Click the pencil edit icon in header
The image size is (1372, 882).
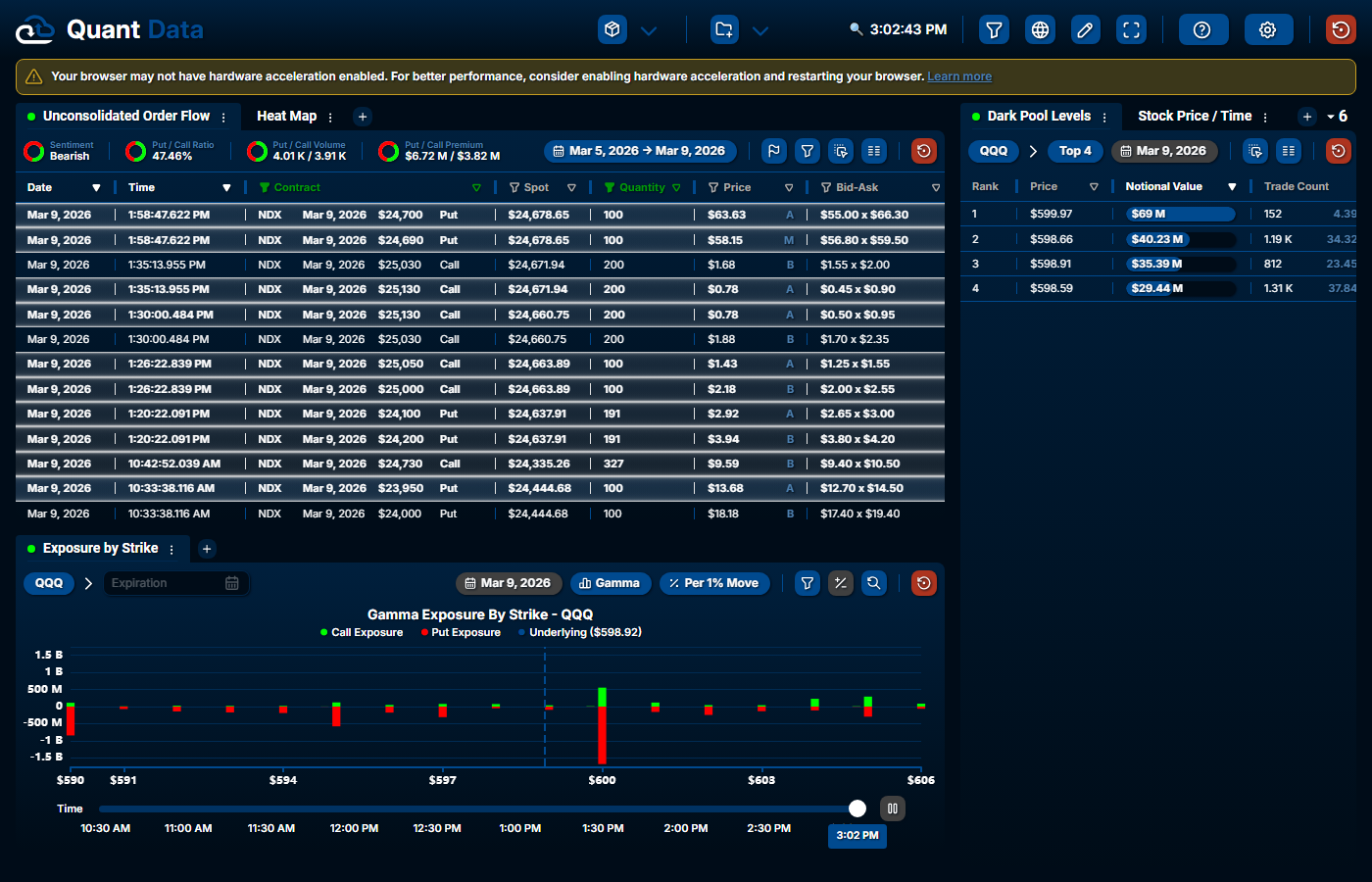(x=1085, y=29)
